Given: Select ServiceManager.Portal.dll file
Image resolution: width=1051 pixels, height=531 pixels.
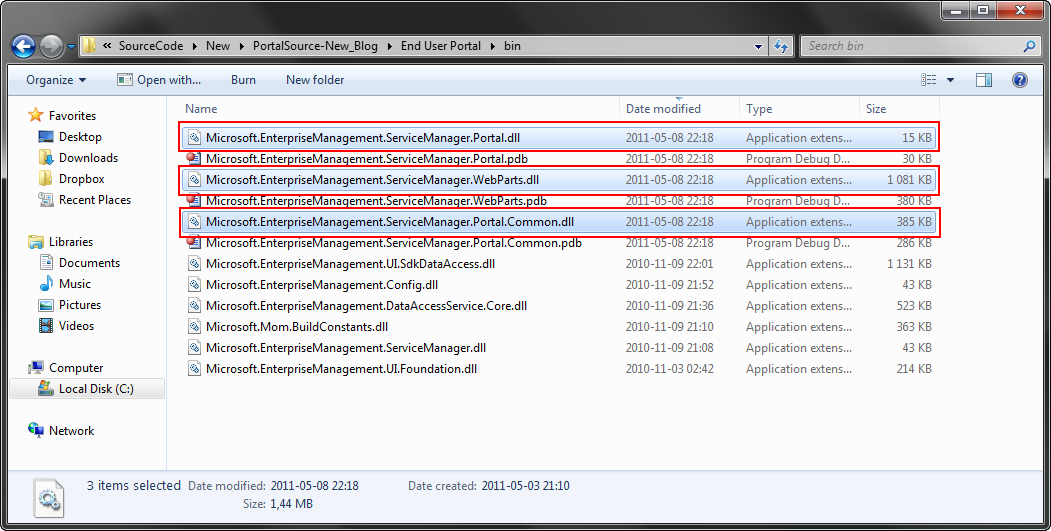Looking at the screenshot, I should coord(559,137).
